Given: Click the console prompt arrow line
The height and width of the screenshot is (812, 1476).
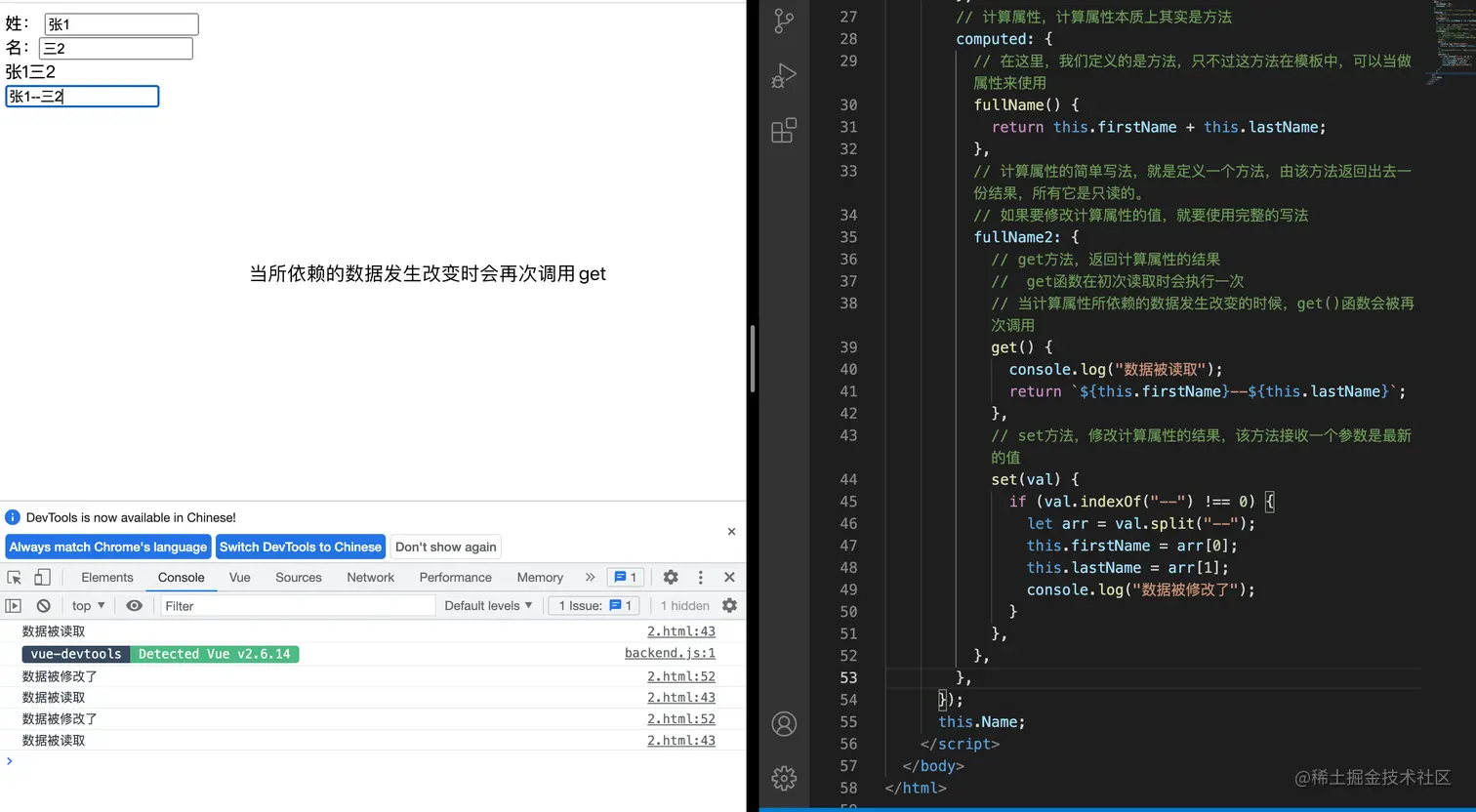Looking at the screenshot, I should 373,761.
